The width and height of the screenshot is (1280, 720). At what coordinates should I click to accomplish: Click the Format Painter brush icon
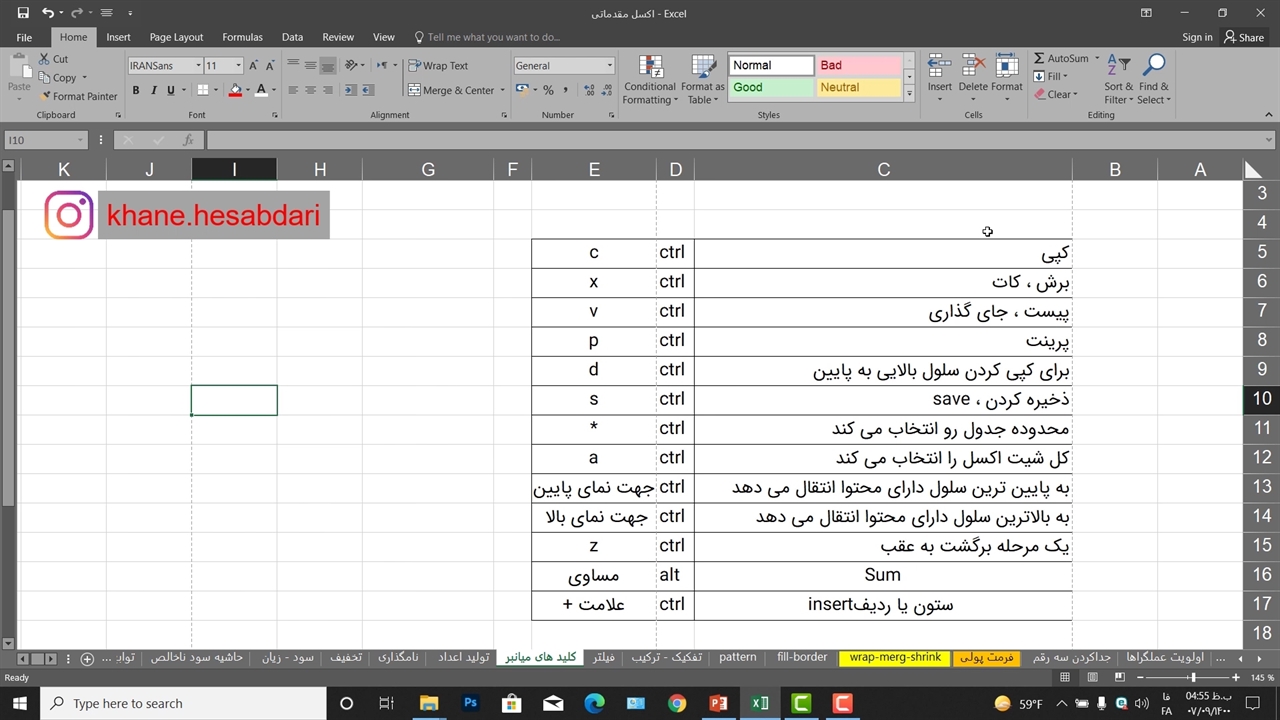45,97
